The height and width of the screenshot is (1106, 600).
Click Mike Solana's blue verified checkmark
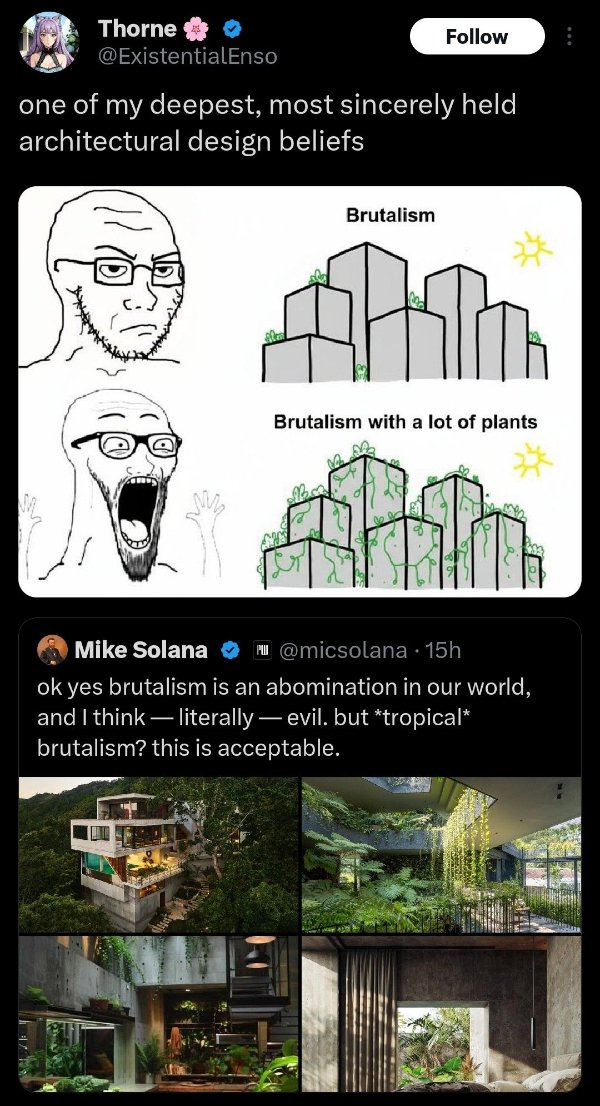[229, 651]
